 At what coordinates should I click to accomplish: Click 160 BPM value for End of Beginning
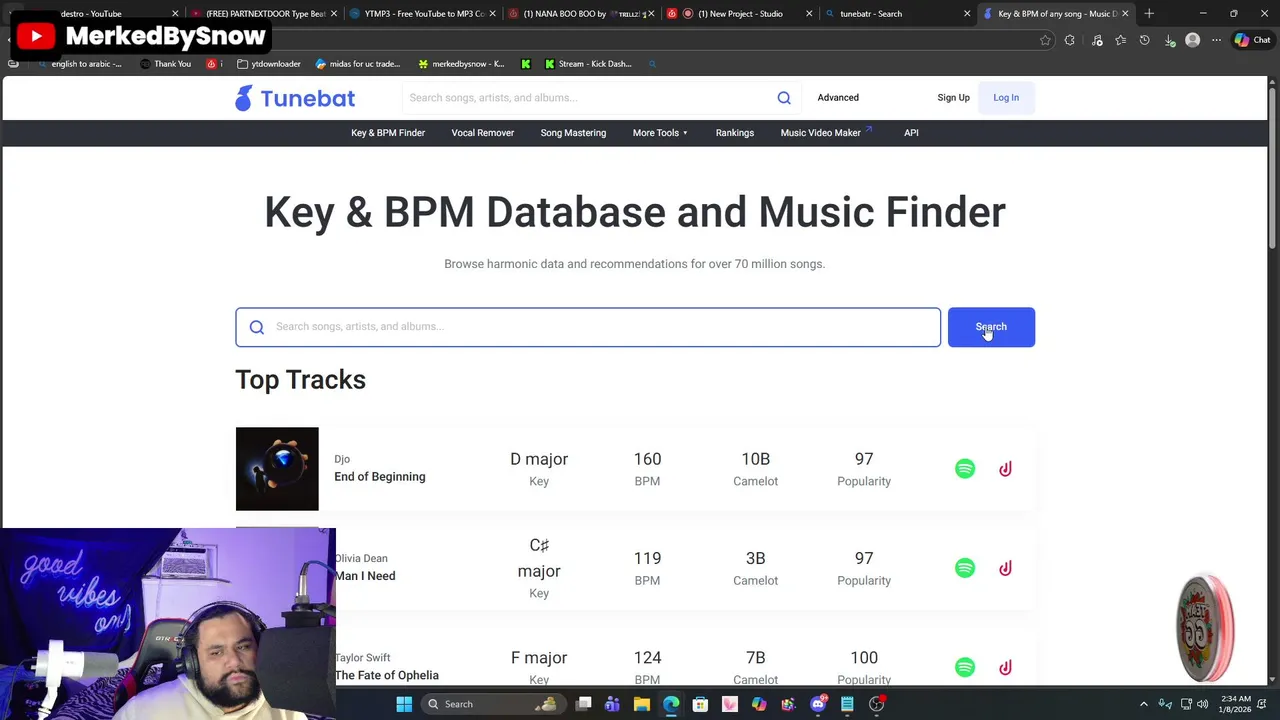point(647,459)
